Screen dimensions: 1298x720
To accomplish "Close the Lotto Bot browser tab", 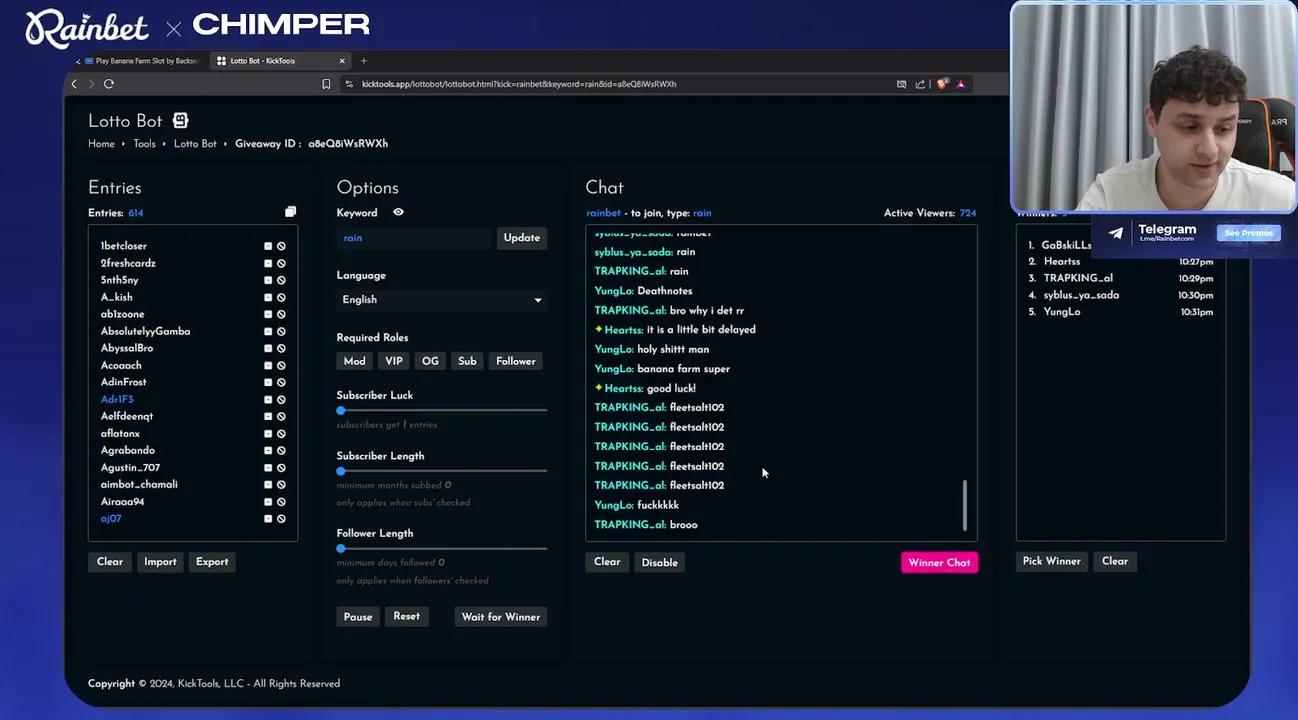I will click(342, 61).
